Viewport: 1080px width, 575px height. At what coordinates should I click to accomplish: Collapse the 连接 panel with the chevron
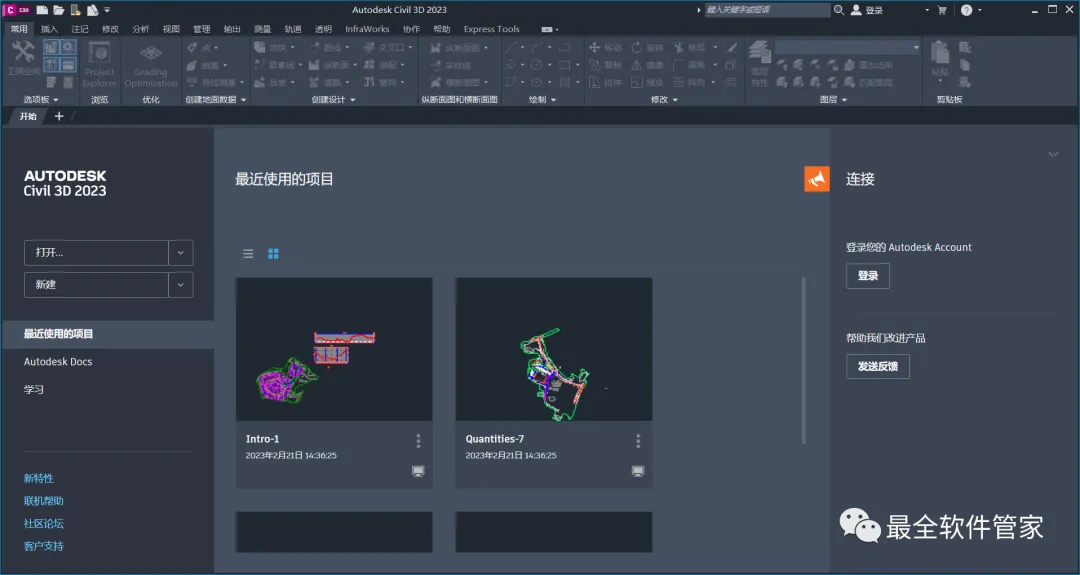tap(1053, 154)
